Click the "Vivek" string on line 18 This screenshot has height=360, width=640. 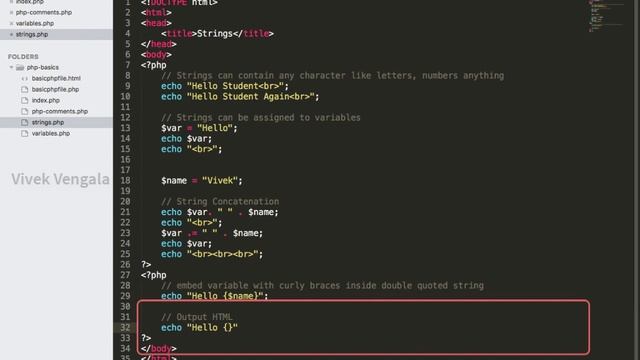click(x=220, y=180)
